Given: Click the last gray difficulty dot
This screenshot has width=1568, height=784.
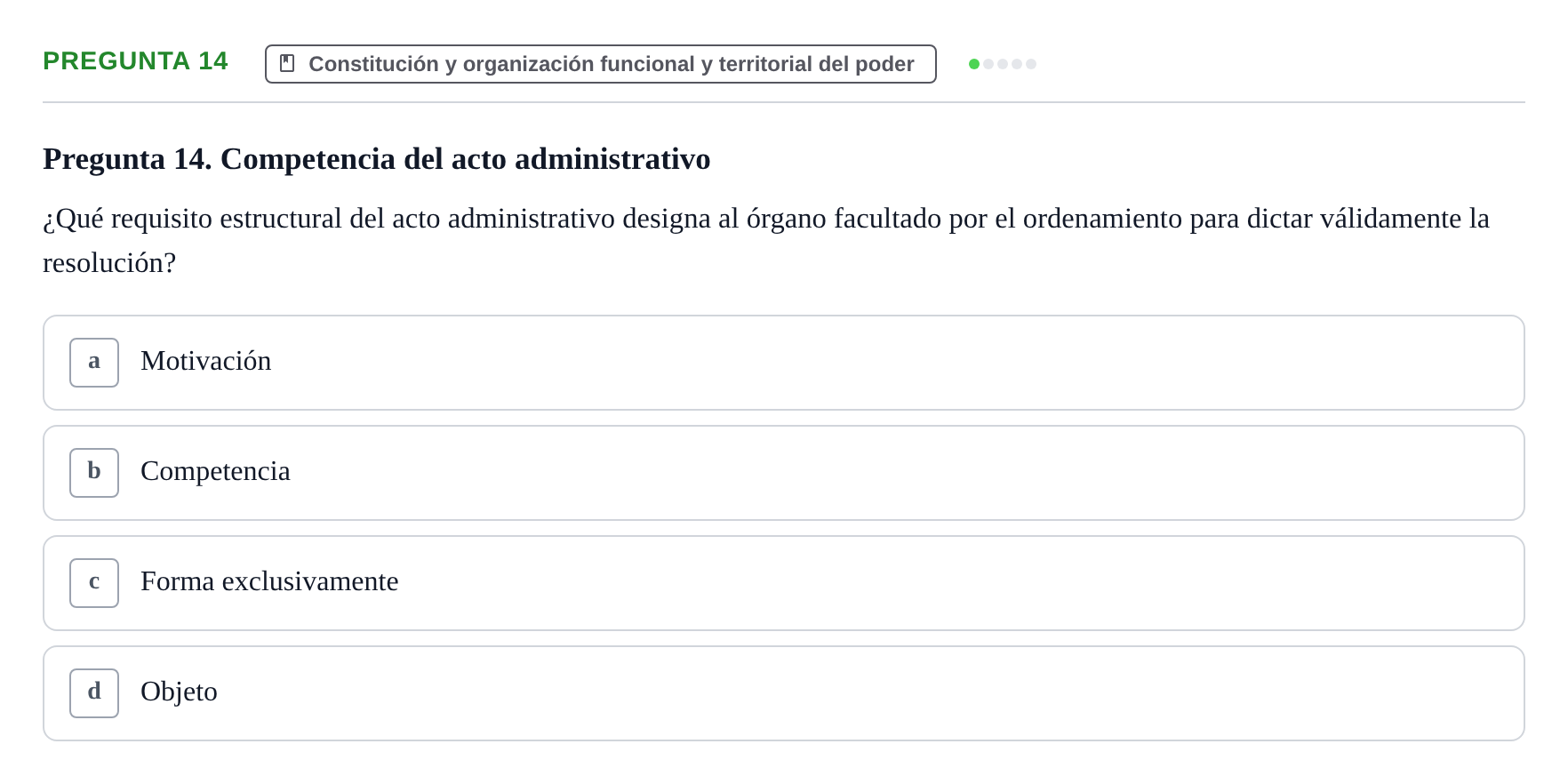Looking at the screenshot, I should click(1031, 64).
